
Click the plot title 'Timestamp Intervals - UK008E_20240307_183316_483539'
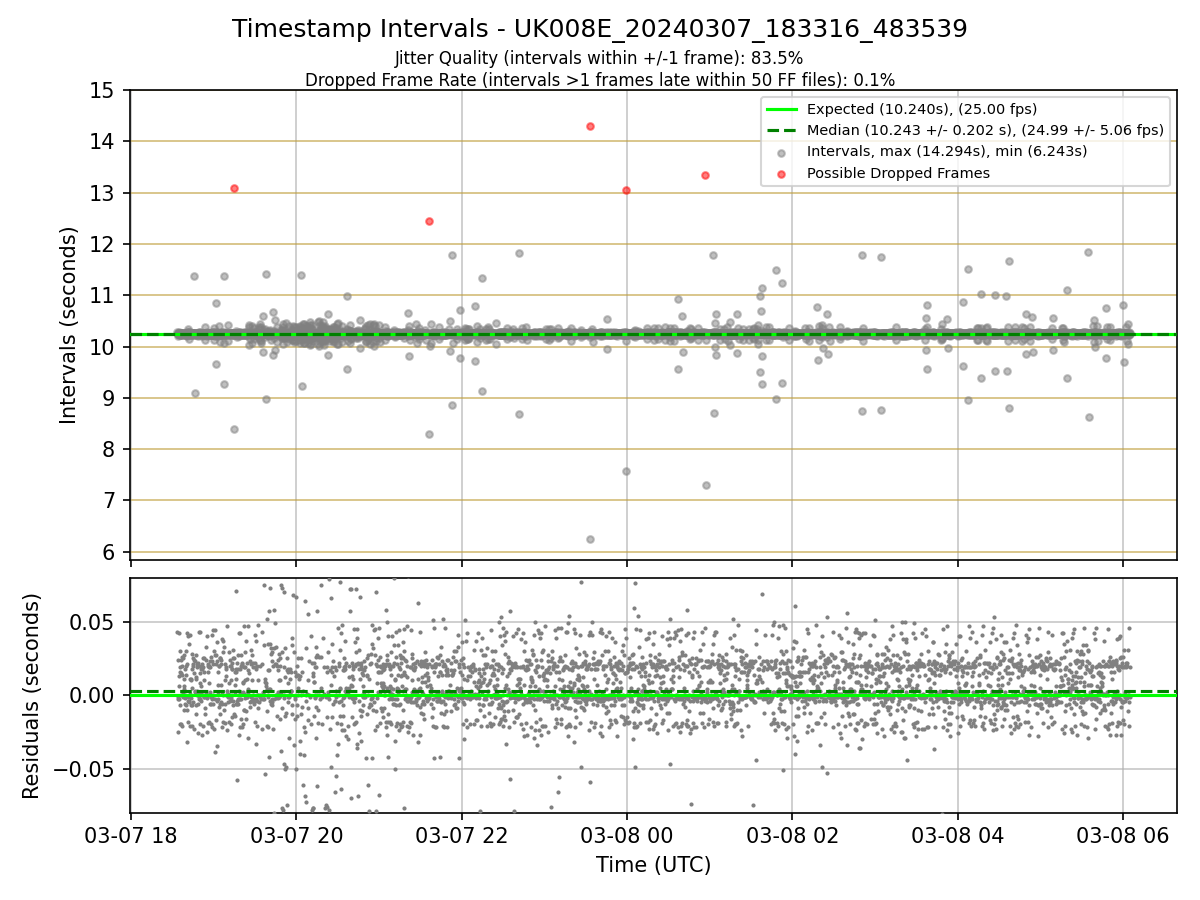coord(599,29)
